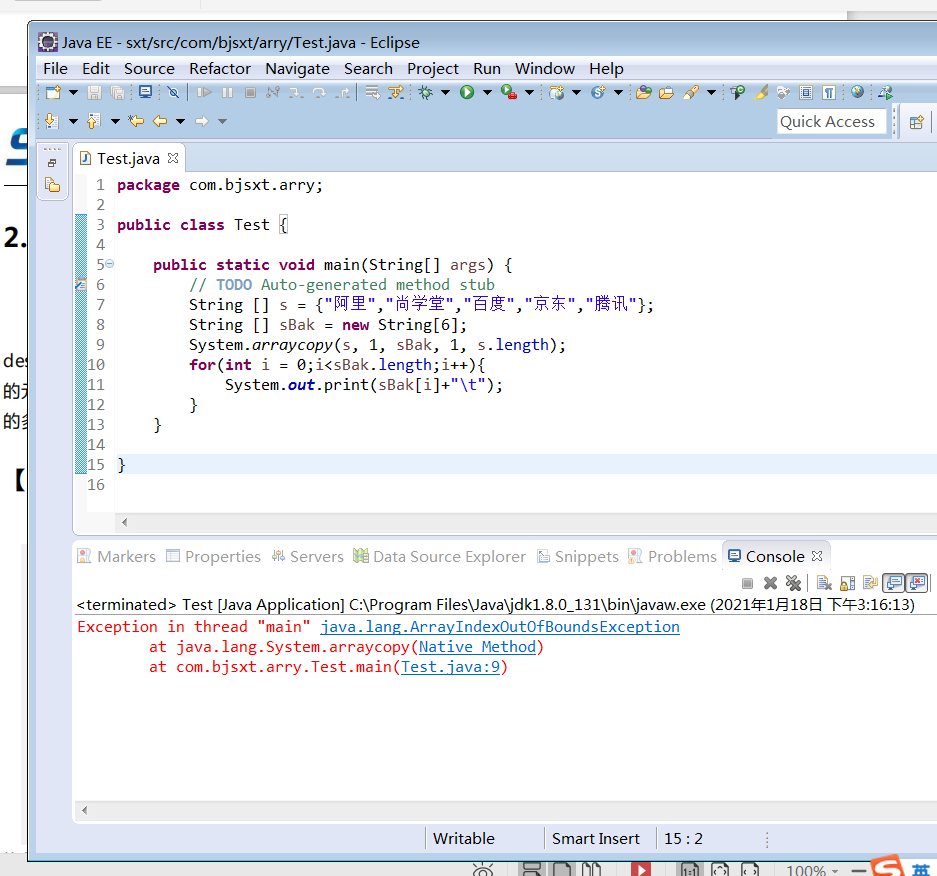The width and height of the screenshot is (937, 876).
Task: Open the Run menu
Action: tap(487, 69)
